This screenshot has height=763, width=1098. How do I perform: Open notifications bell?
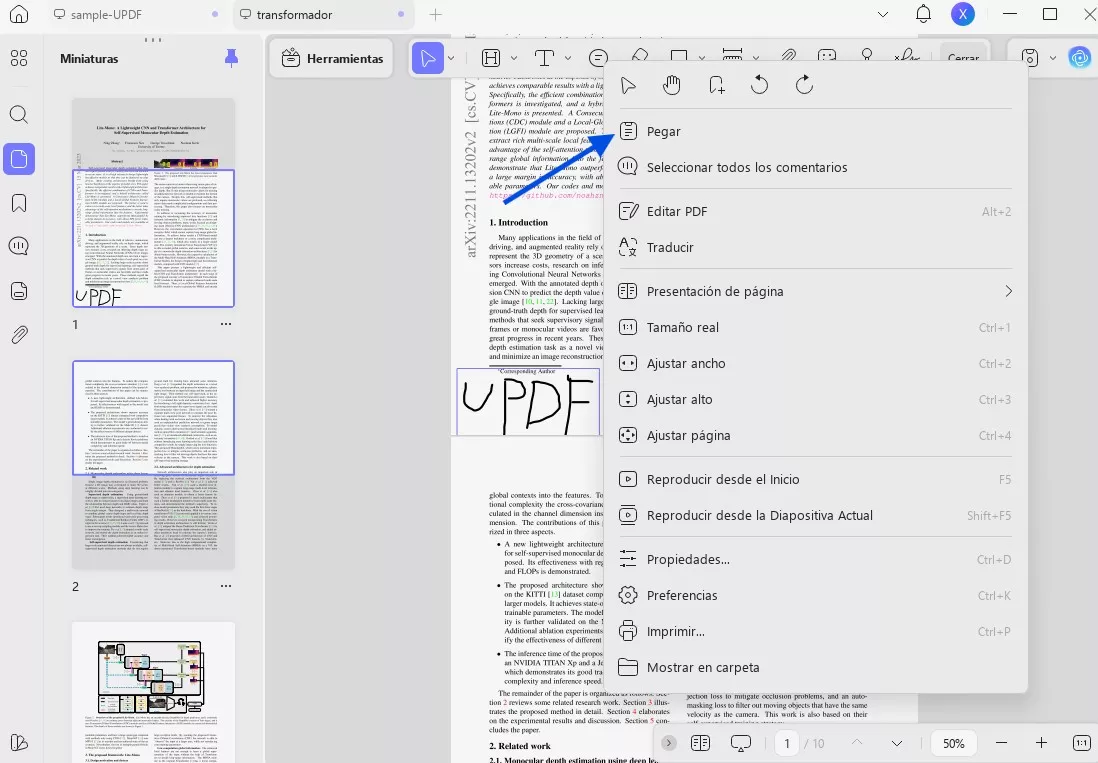[x=924, y=14]
